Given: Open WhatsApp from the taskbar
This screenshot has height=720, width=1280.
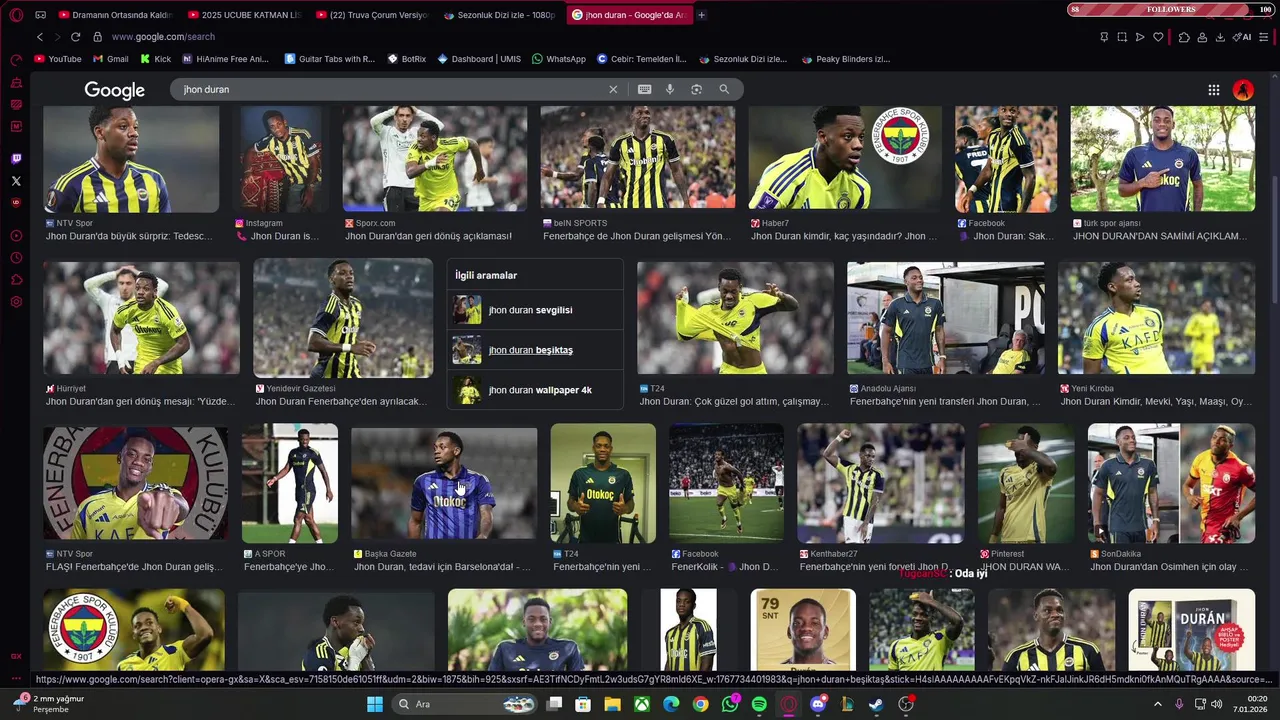Looking at the screenshot, I should 730,704.
